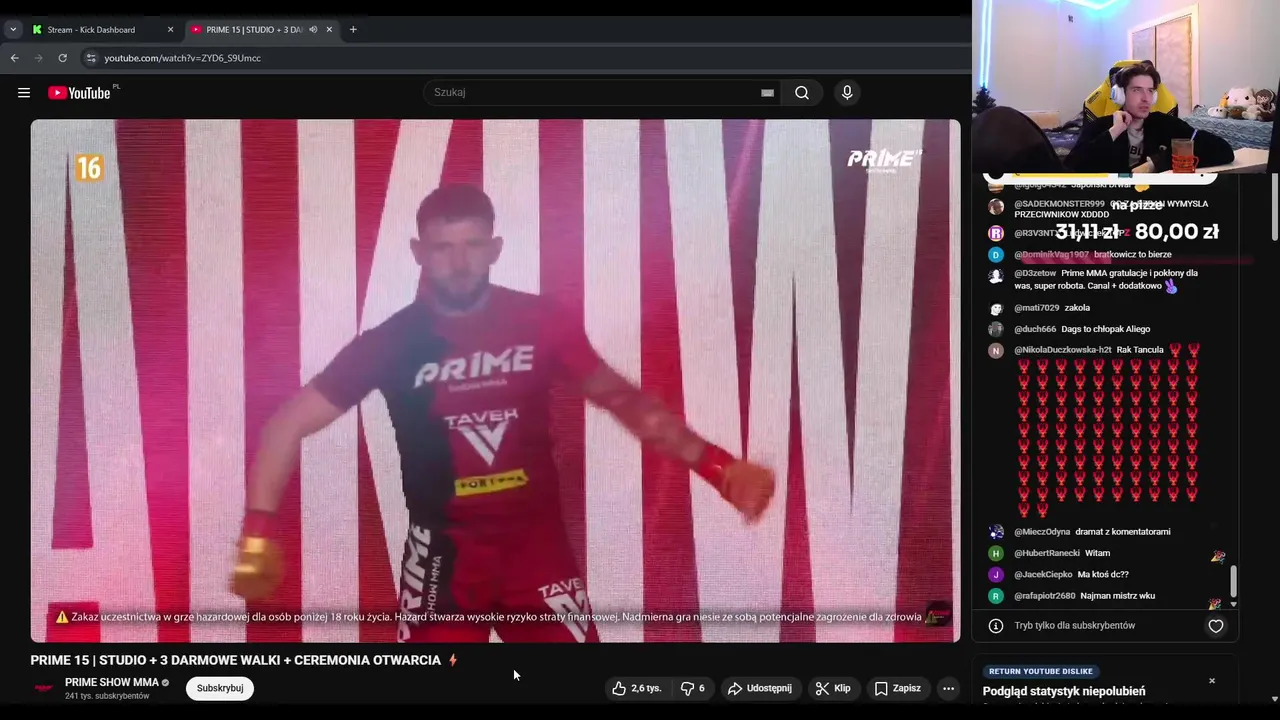Open the PRIME SHOW MMA channel avatar

pos(43,688)
